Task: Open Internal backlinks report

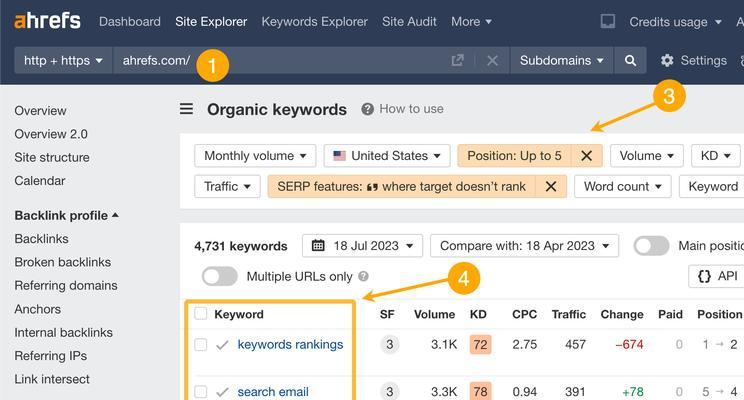Action: click(64, 332)
